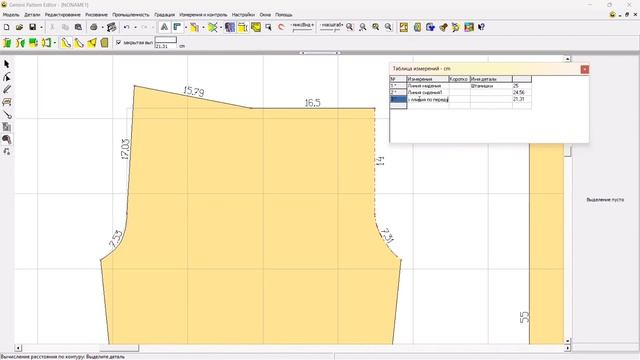Close the measurements table panel with red X
This screenshot has width=640, height=360.
click(x=584, y=69)
